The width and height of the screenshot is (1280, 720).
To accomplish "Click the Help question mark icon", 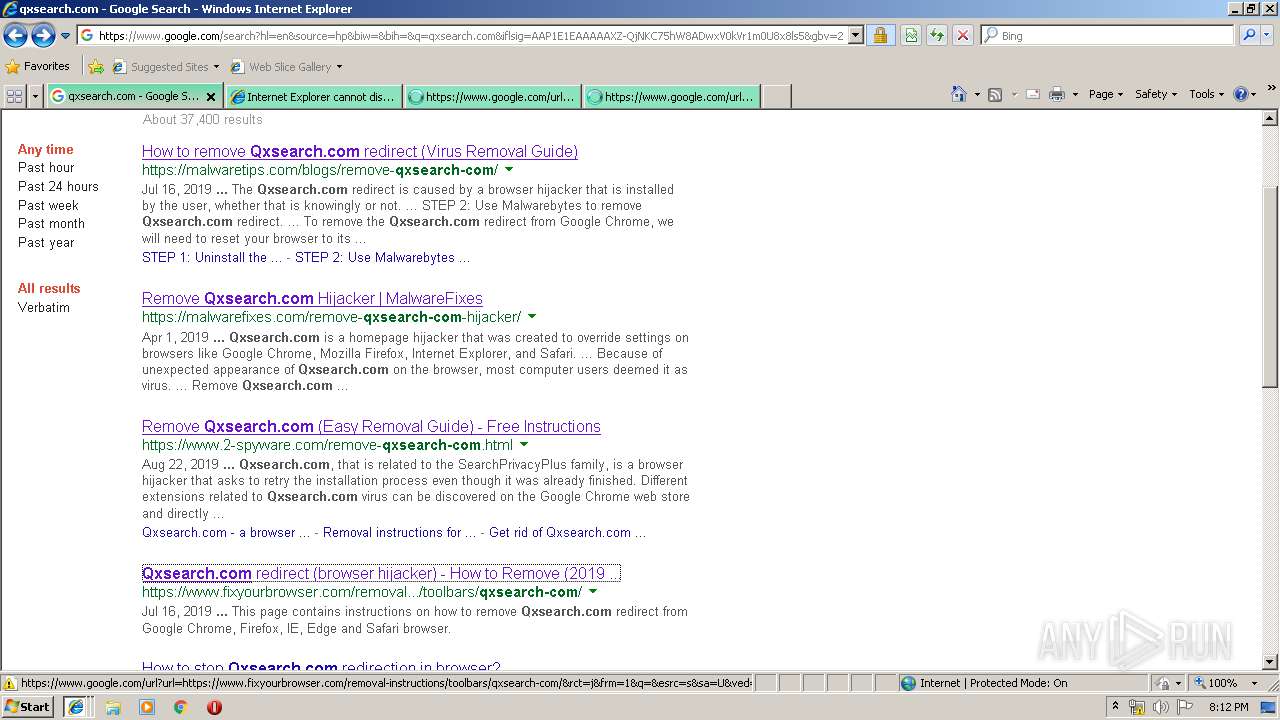I will 1240,94.
